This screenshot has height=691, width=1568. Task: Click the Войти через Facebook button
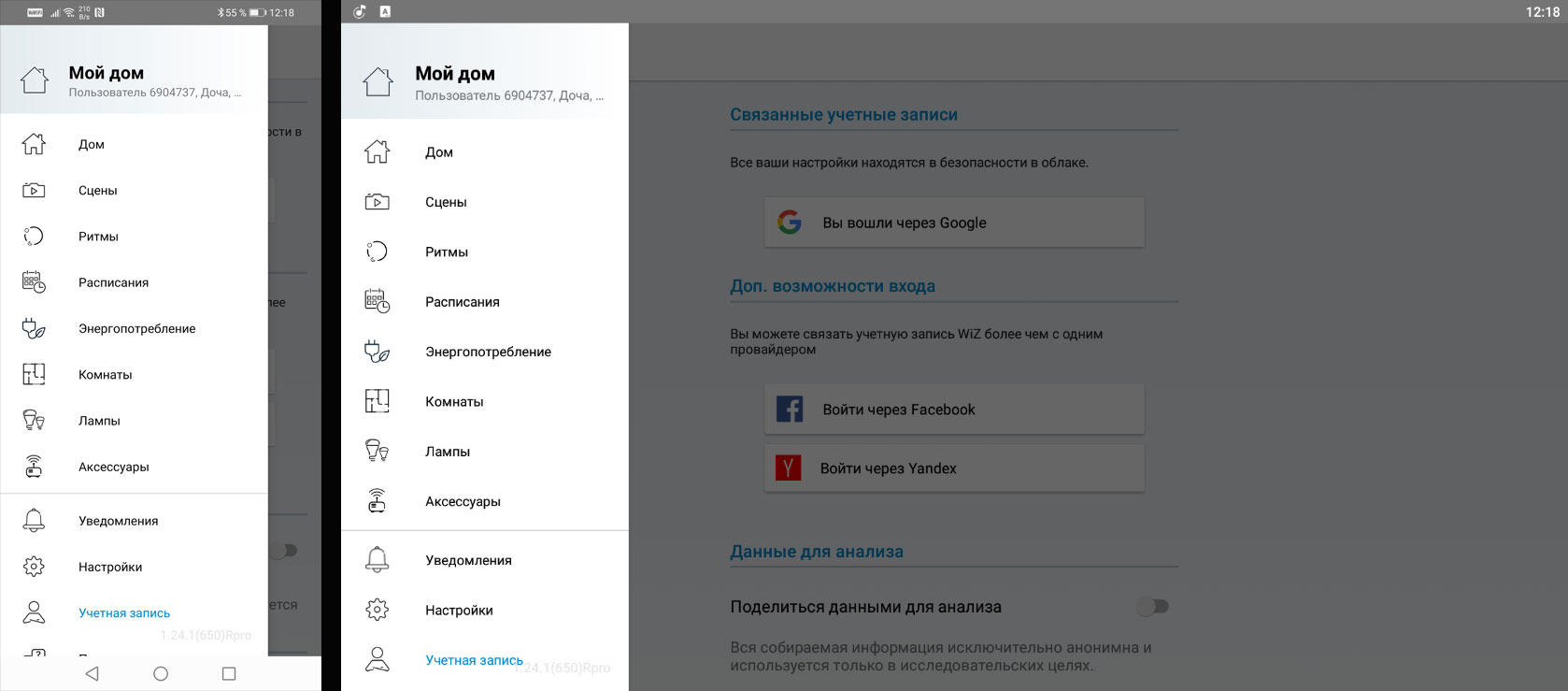coord(954,410)
